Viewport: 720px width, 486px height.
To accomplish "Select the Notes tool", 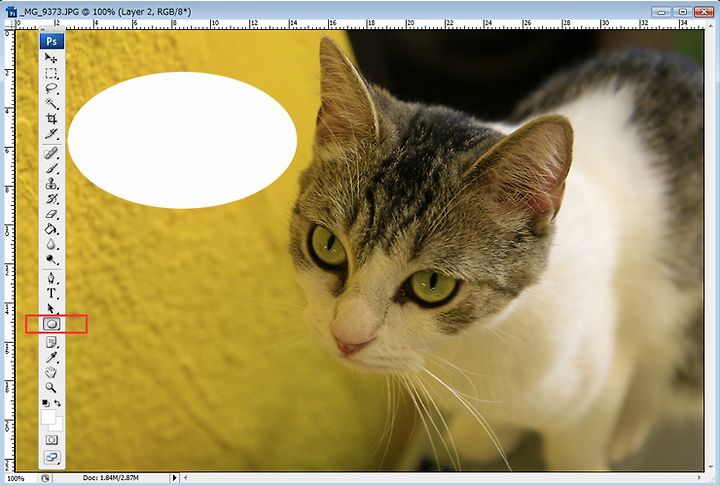I will coord(51,342).
